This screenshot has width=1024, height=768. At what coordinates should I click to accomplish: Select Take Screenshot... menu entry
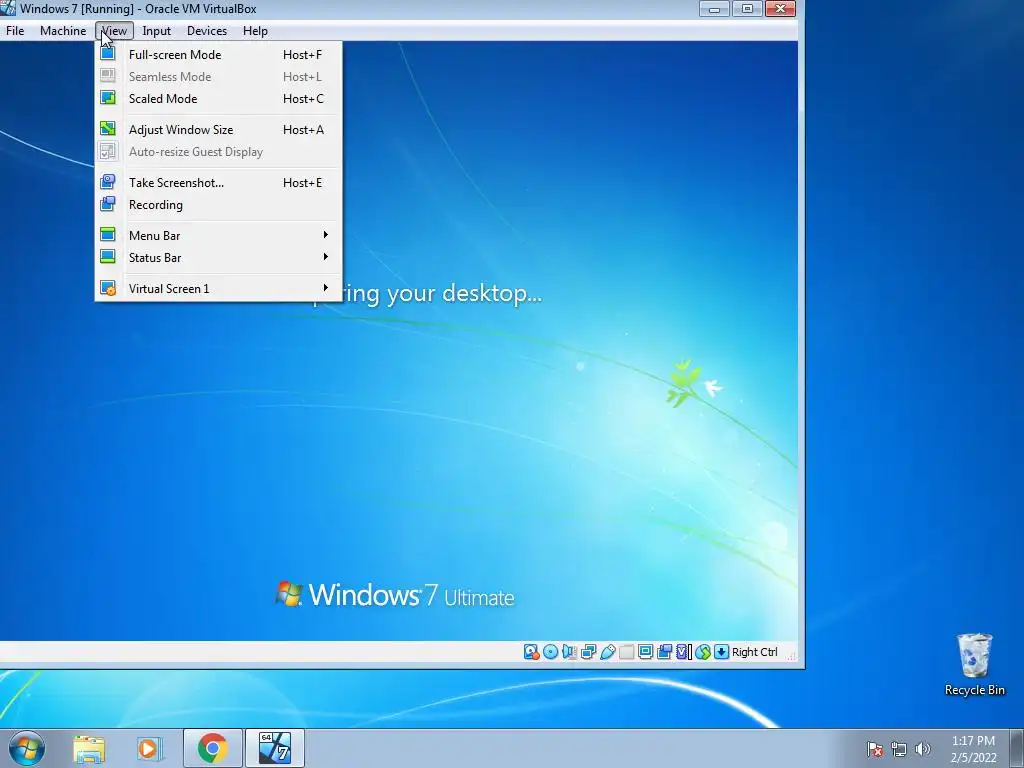pos(219,183)
